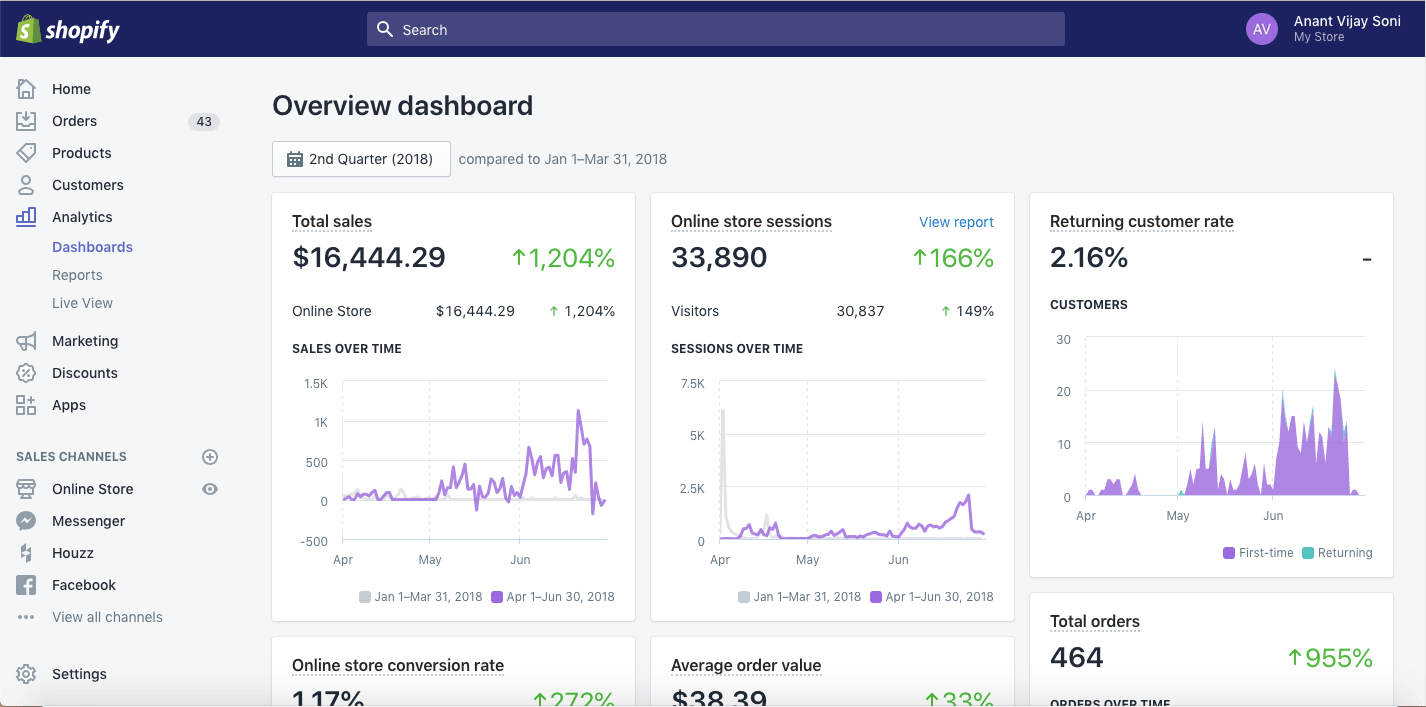Open Analytics in sidebar
Image resolution: width=1426 pixels, height=707 pixels.
(82, 217)
